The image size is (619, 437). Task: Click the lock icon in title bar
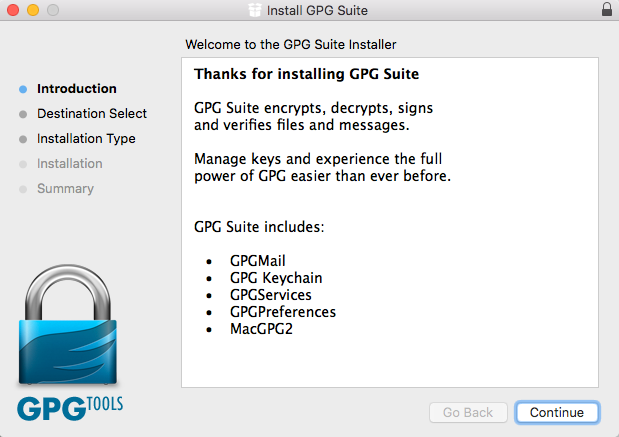click(x=607, y=9)
